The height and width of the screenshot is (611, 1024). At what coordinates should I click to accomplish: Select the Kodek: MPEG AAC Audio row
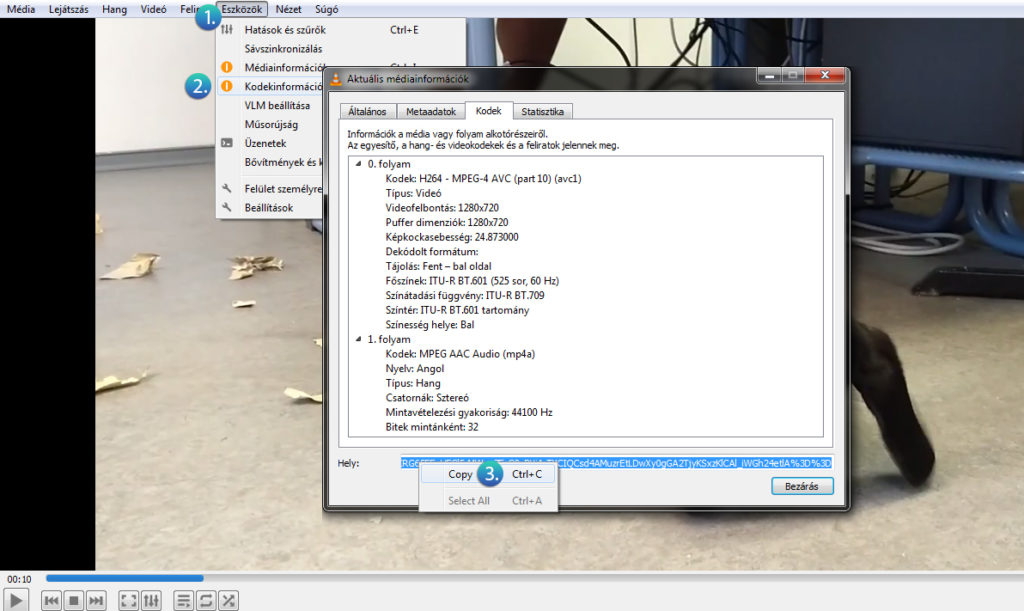coord(460,354)
